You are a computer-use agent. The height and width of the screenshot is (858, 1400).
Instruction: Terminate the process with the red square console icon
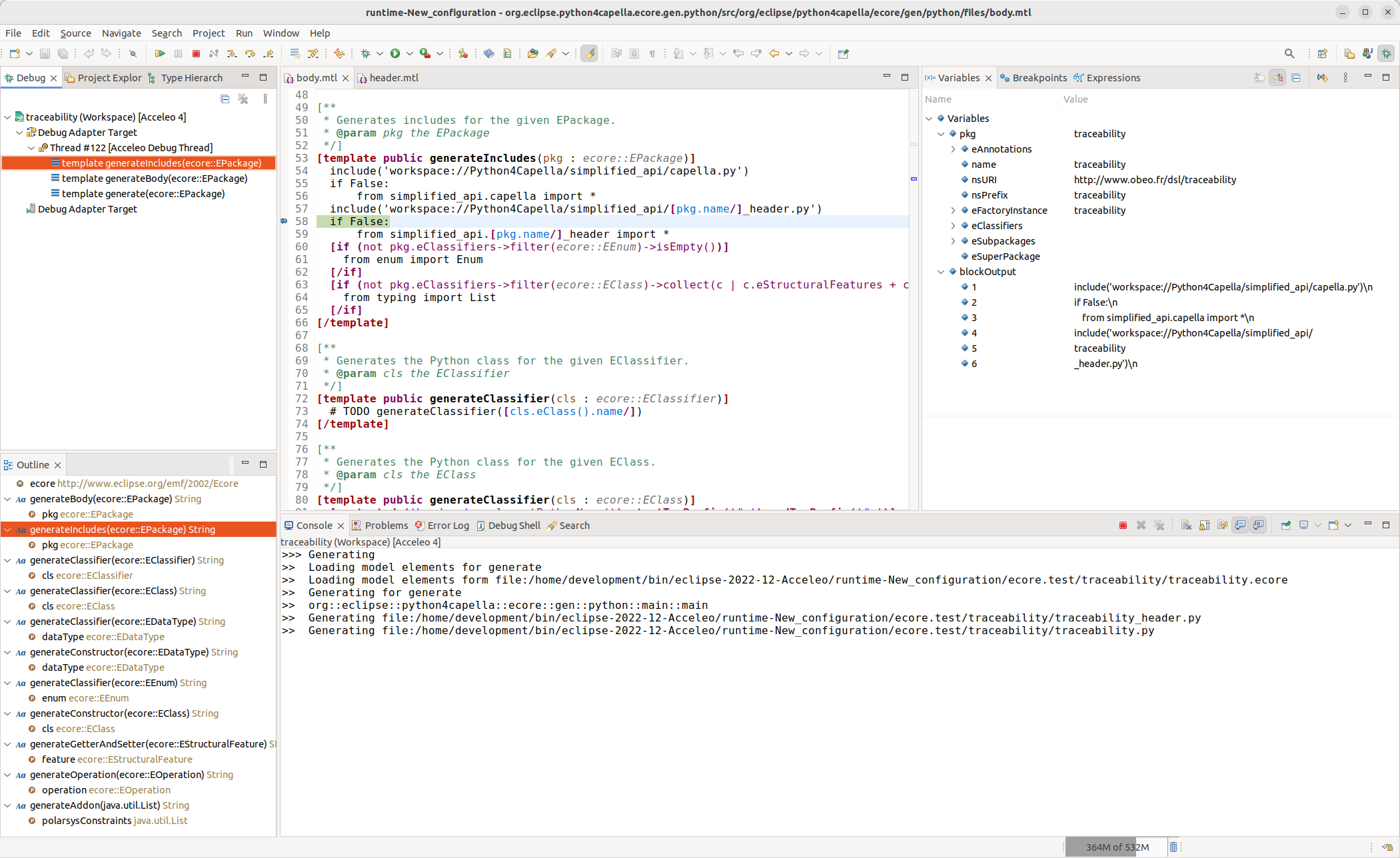pyautogui.click(x=1121, y=525)
